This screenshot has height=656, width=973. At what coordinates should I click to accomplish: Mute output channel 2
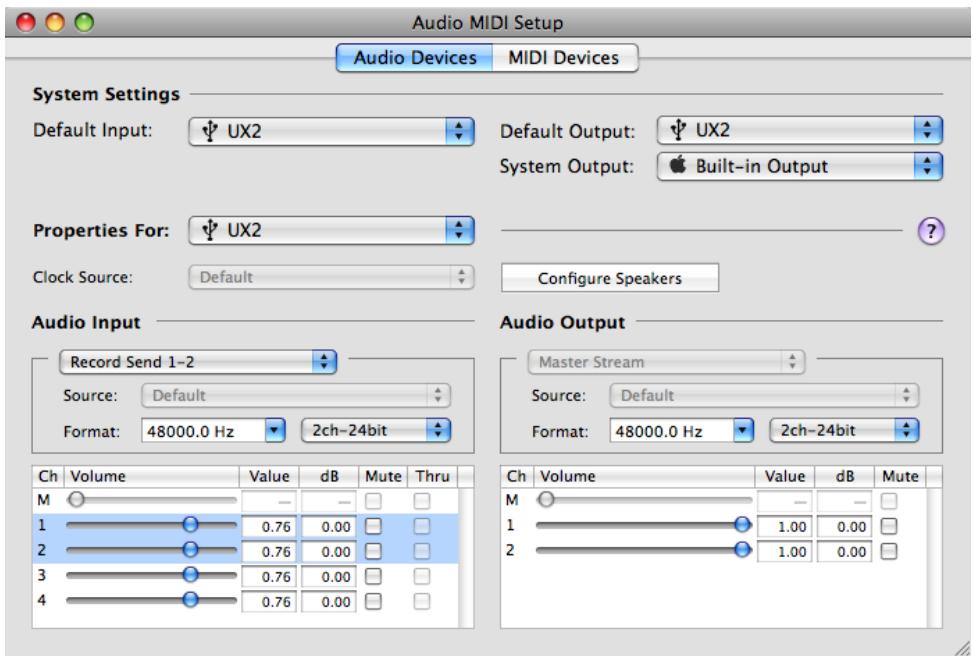(x=889, y=551)
